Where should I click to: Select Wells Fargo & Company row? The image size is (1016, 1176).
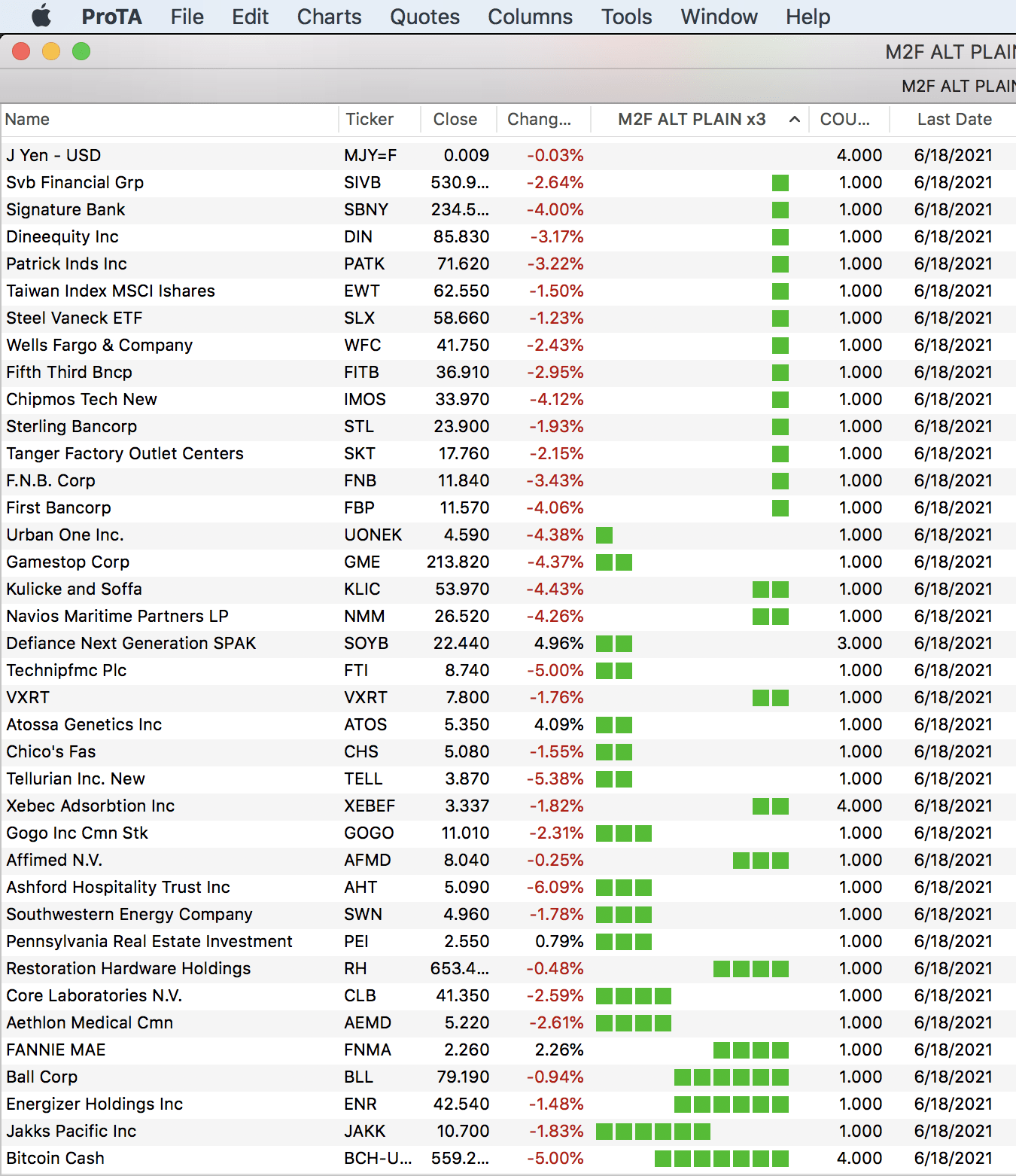coord(508,345)
